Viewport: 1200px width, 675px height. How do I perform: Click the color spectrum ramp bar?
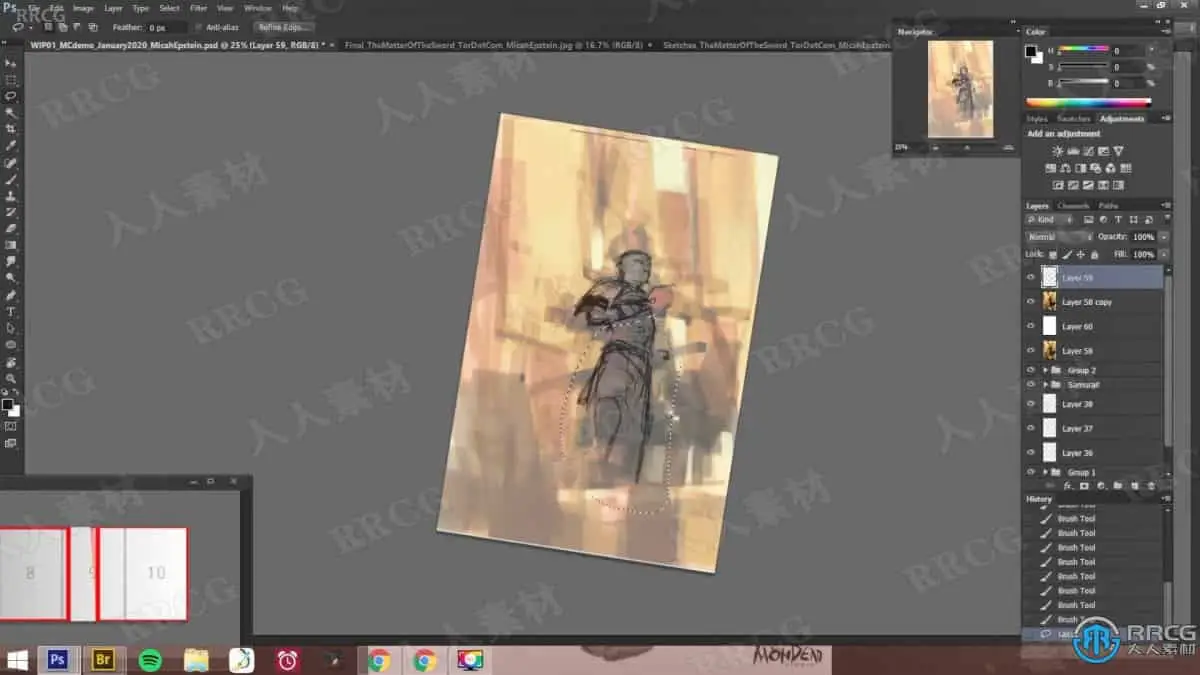pos(1088,102)
